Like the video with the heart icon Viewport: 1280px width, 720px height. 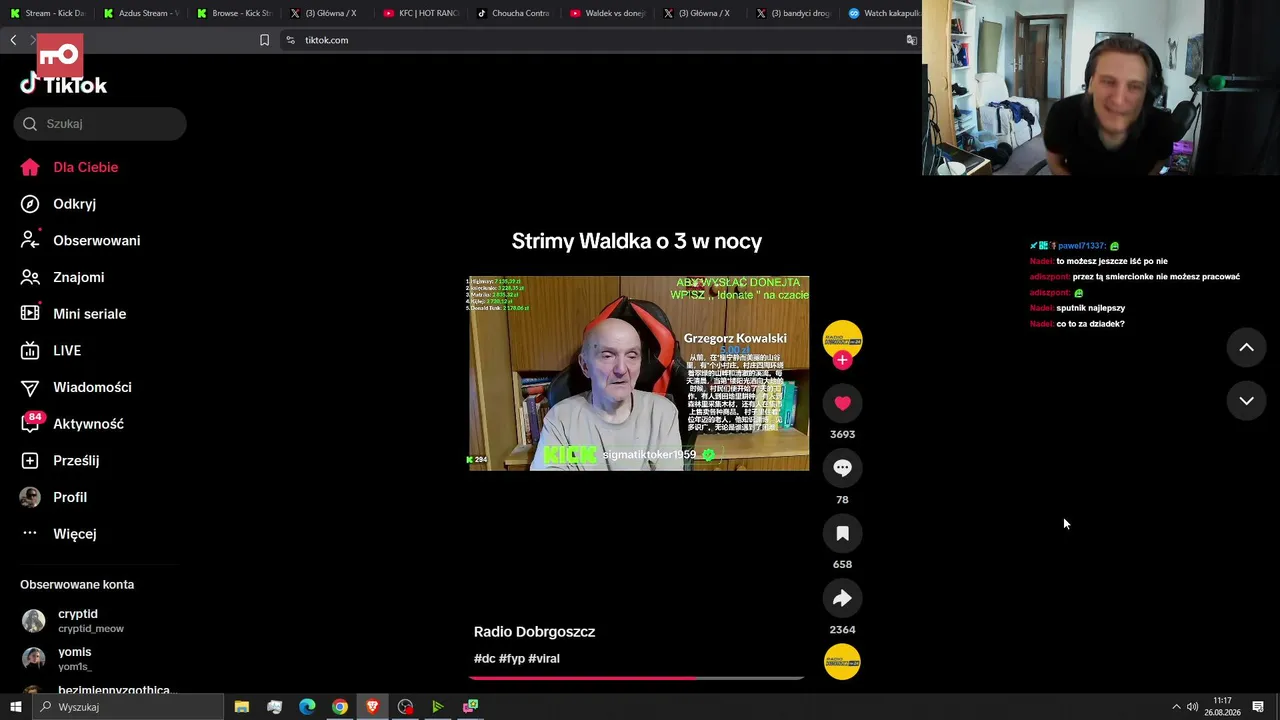(842, 403)
